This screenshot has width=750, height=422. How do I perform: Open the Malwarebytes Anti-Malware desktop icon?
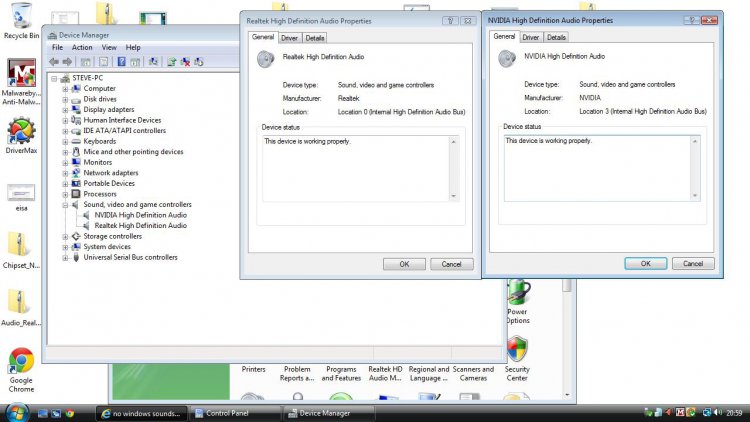click(21, 81)
